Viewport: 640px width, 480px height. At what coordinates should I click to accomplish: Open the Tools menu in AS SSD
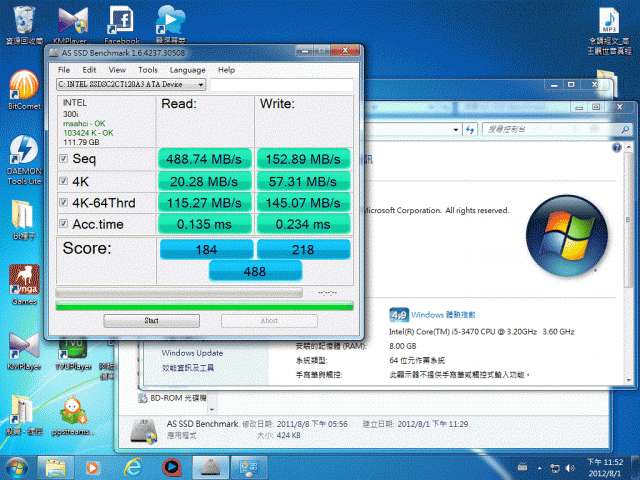coord(147,70)
